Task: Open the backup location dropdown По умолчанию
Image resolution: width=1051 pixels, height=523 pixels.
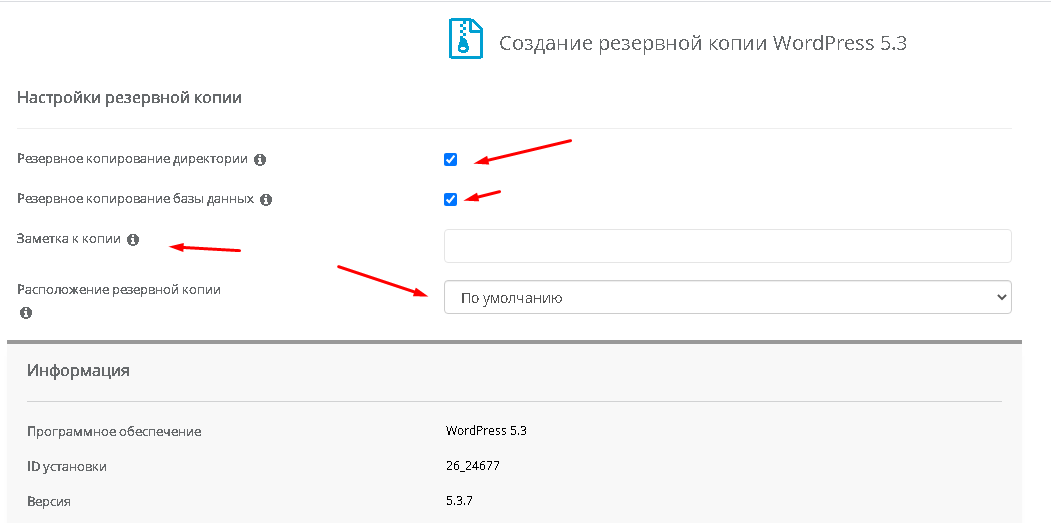Action: pos(727,297)
